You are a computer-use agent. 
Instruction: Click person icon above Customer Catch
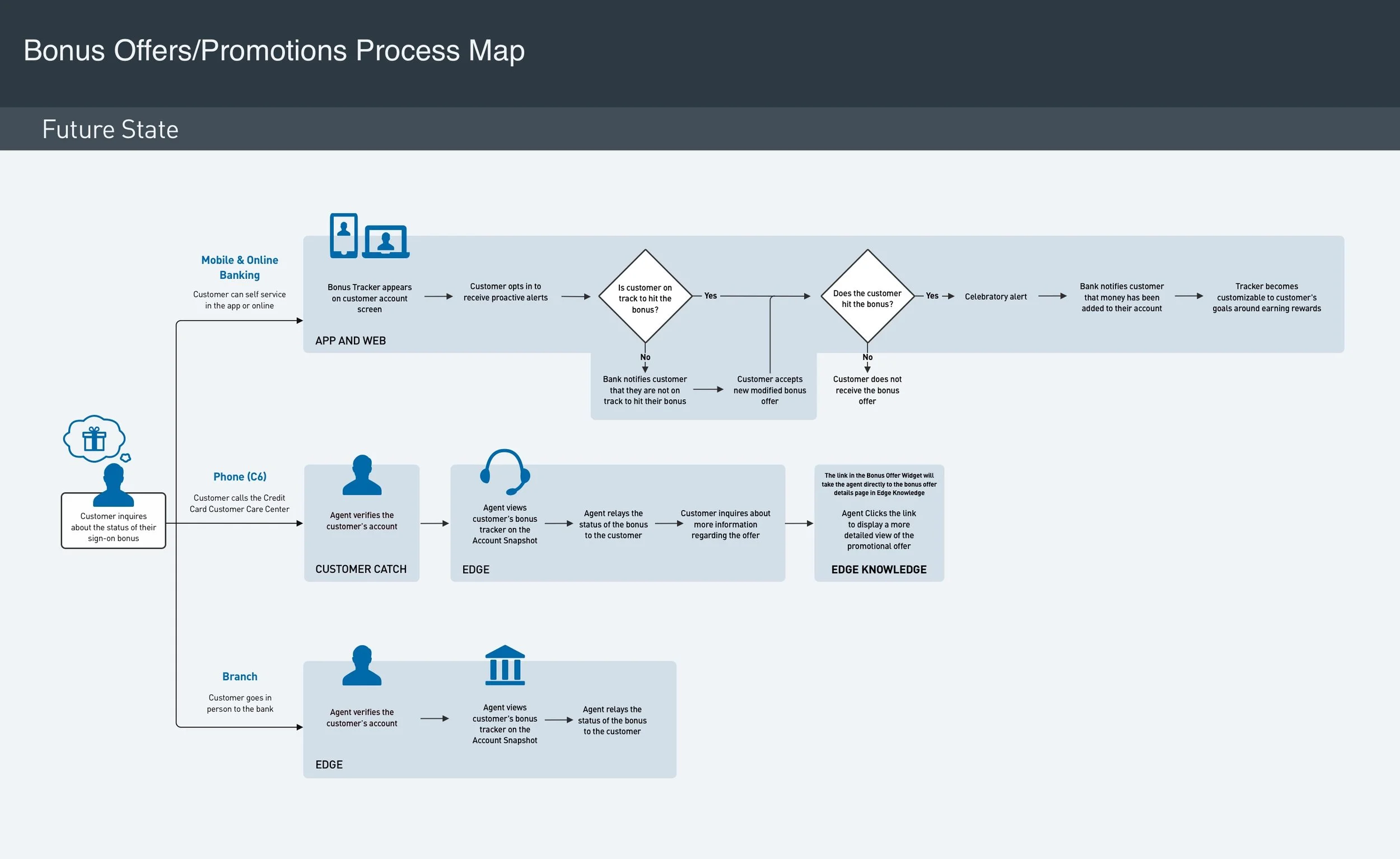pos(362,475)
